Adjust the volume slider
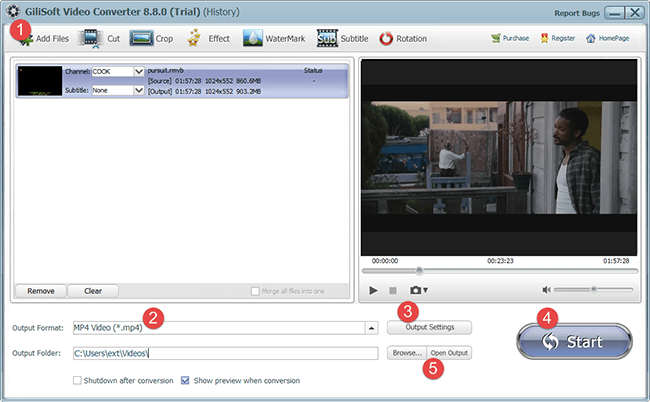Image resolution: width=650 pixels, height=402 pixels. pyautogui.click(x=593, y=290)
